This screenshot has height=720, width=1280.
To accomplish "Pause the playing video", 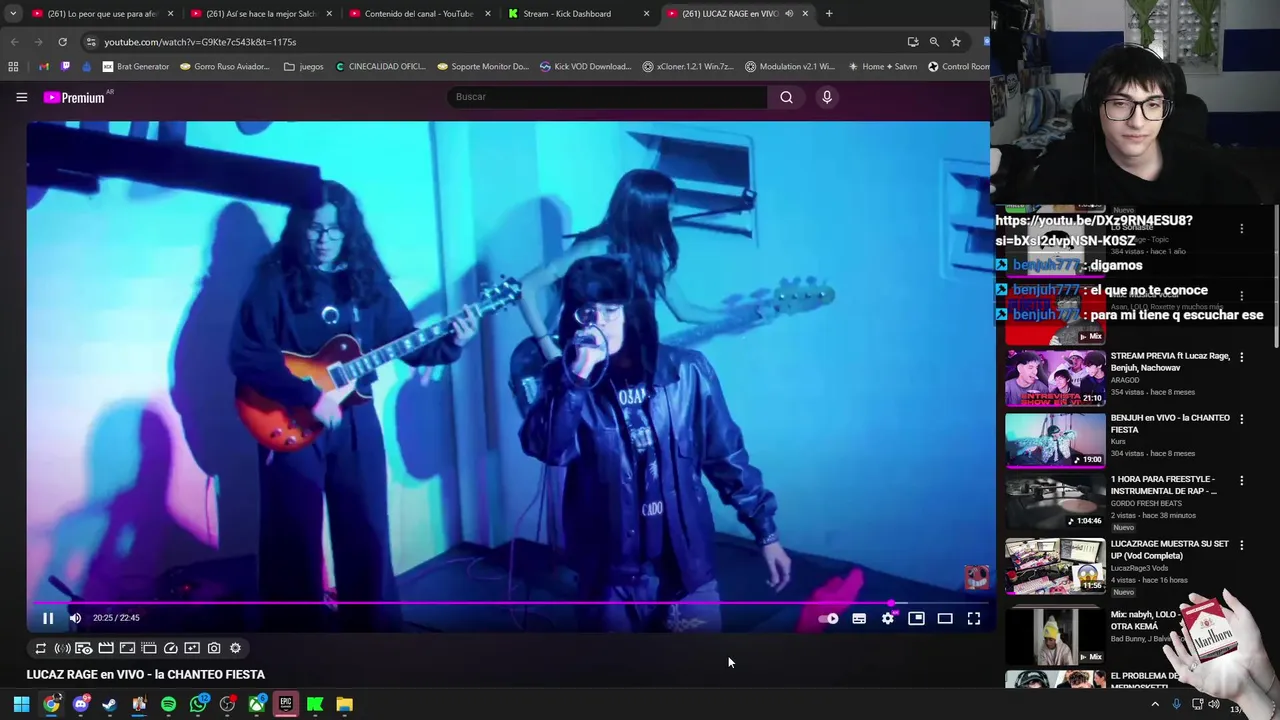I will tap(48, 618).
